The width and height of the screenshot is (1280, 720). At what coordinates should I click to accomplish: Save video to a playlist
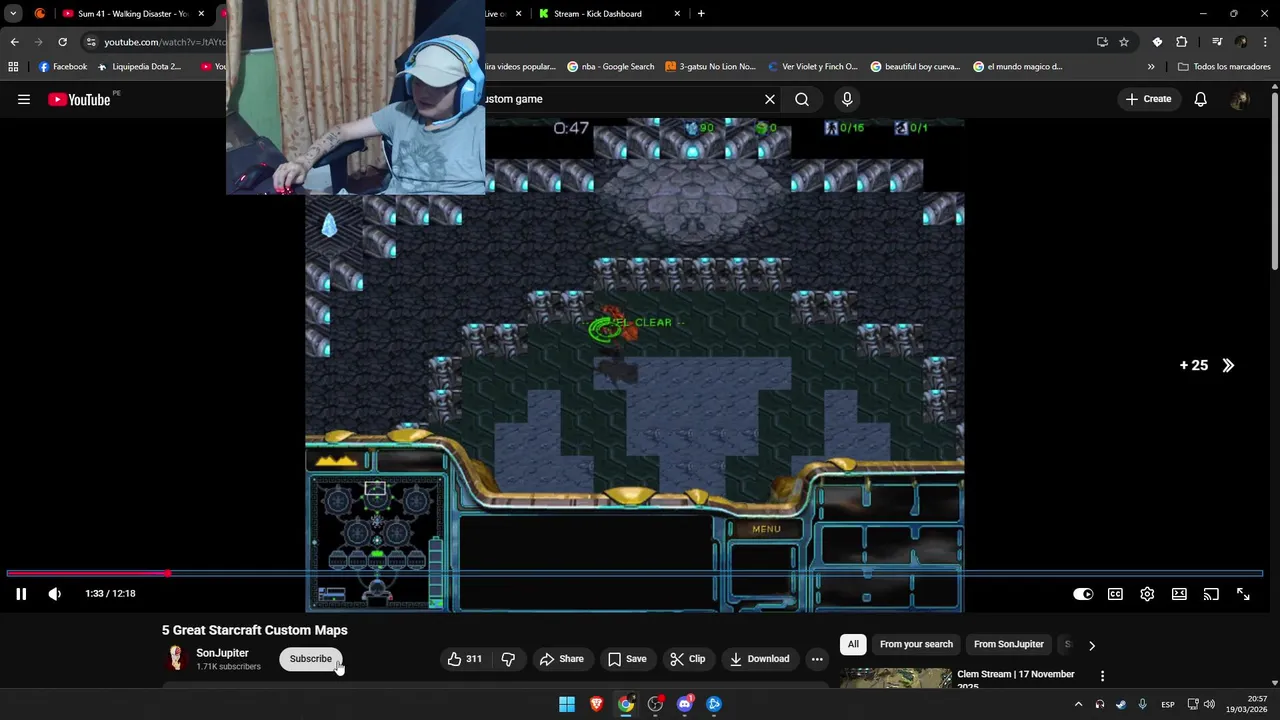click(627, 659)
